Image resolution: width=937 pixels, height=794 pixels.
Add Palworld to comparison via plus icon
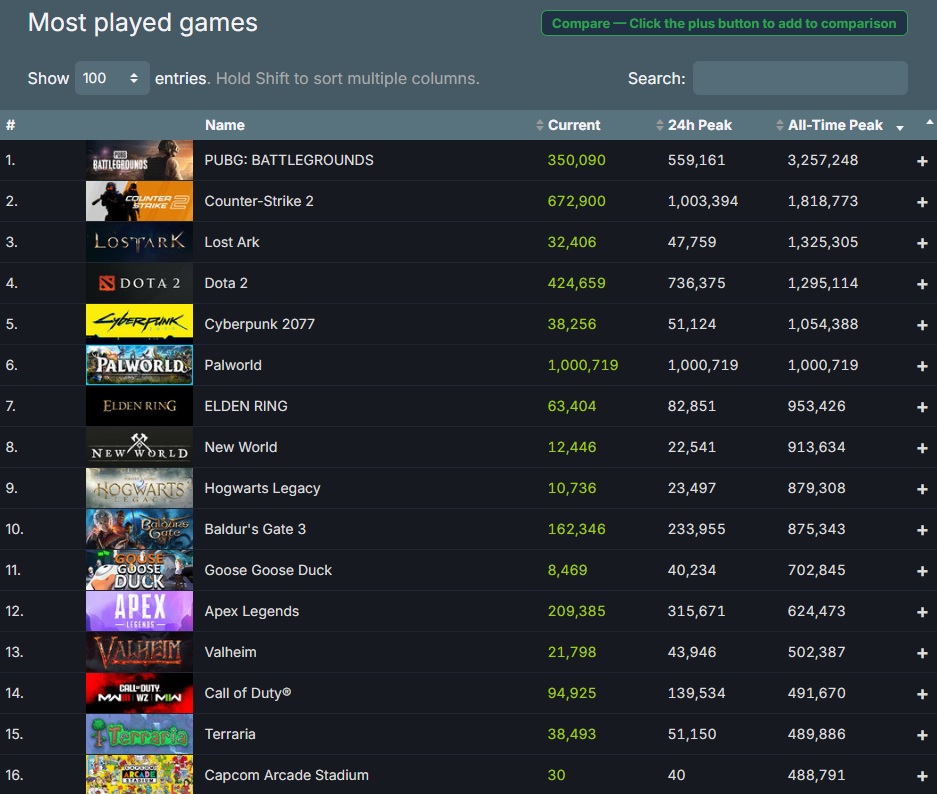tap(922, 366)
